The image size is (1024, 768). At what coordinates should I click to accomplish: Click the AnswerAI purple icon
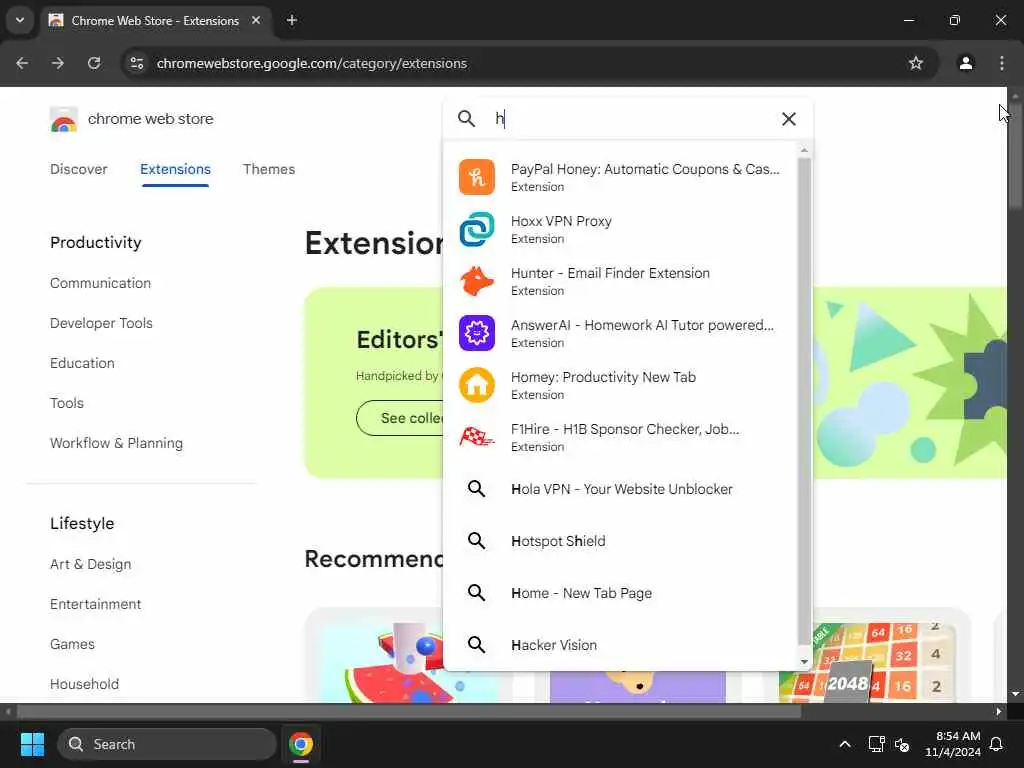pyautogui.click(x=477, y=333)
